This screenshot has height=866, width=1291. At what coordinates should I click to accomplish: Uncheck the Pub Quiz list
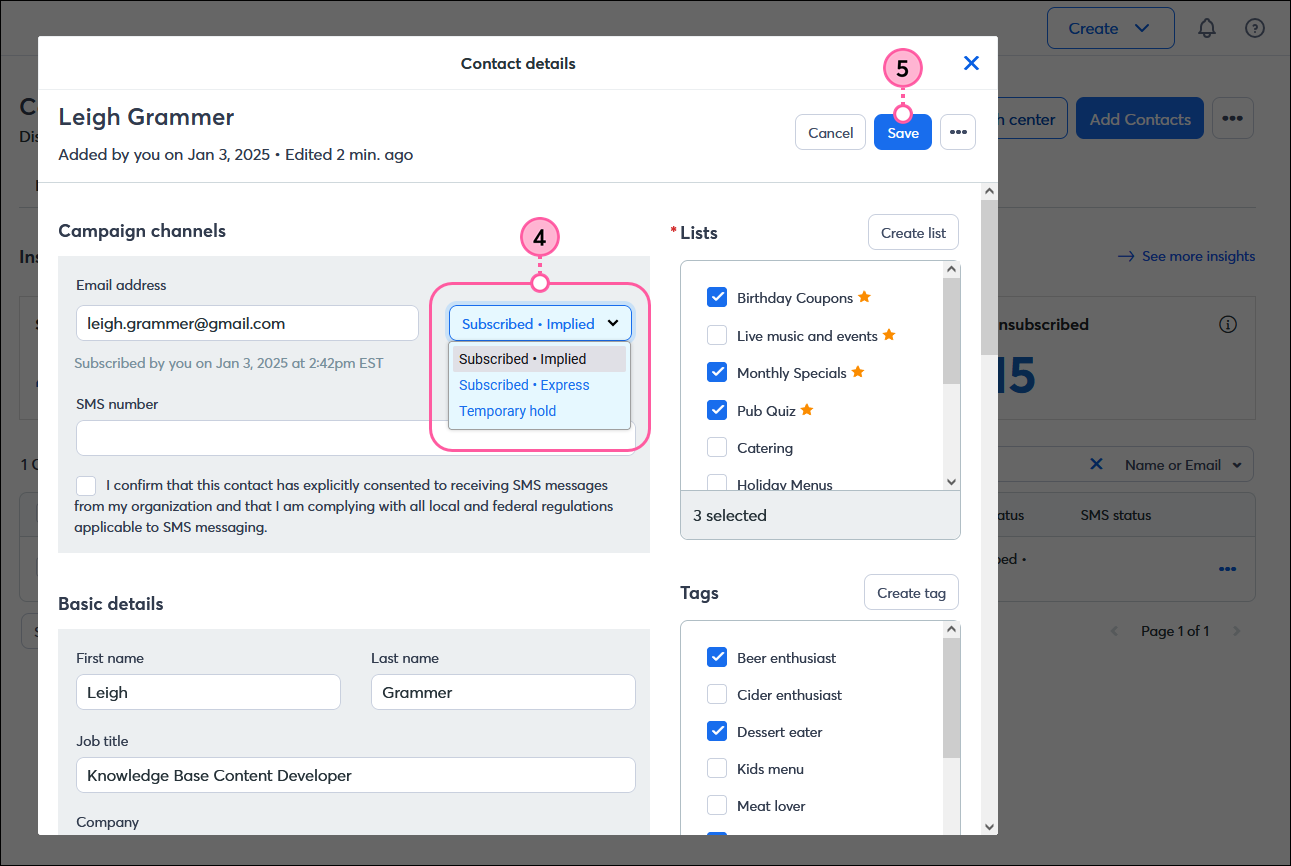pos(717,410)
